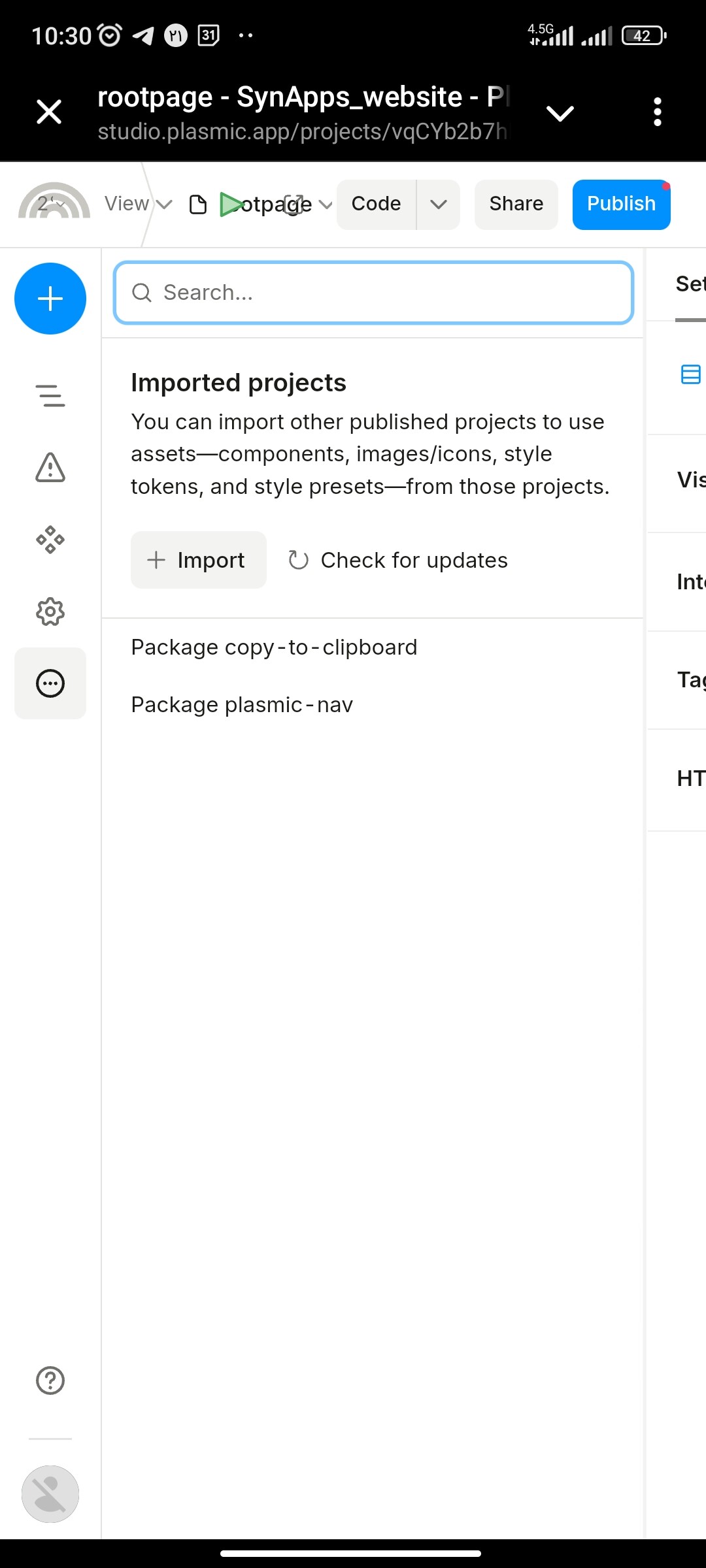Select Package copy-to-clipboard item
Image resolution: width=706 pixels, height=1568 pixels.
click(x=274, y=647)
